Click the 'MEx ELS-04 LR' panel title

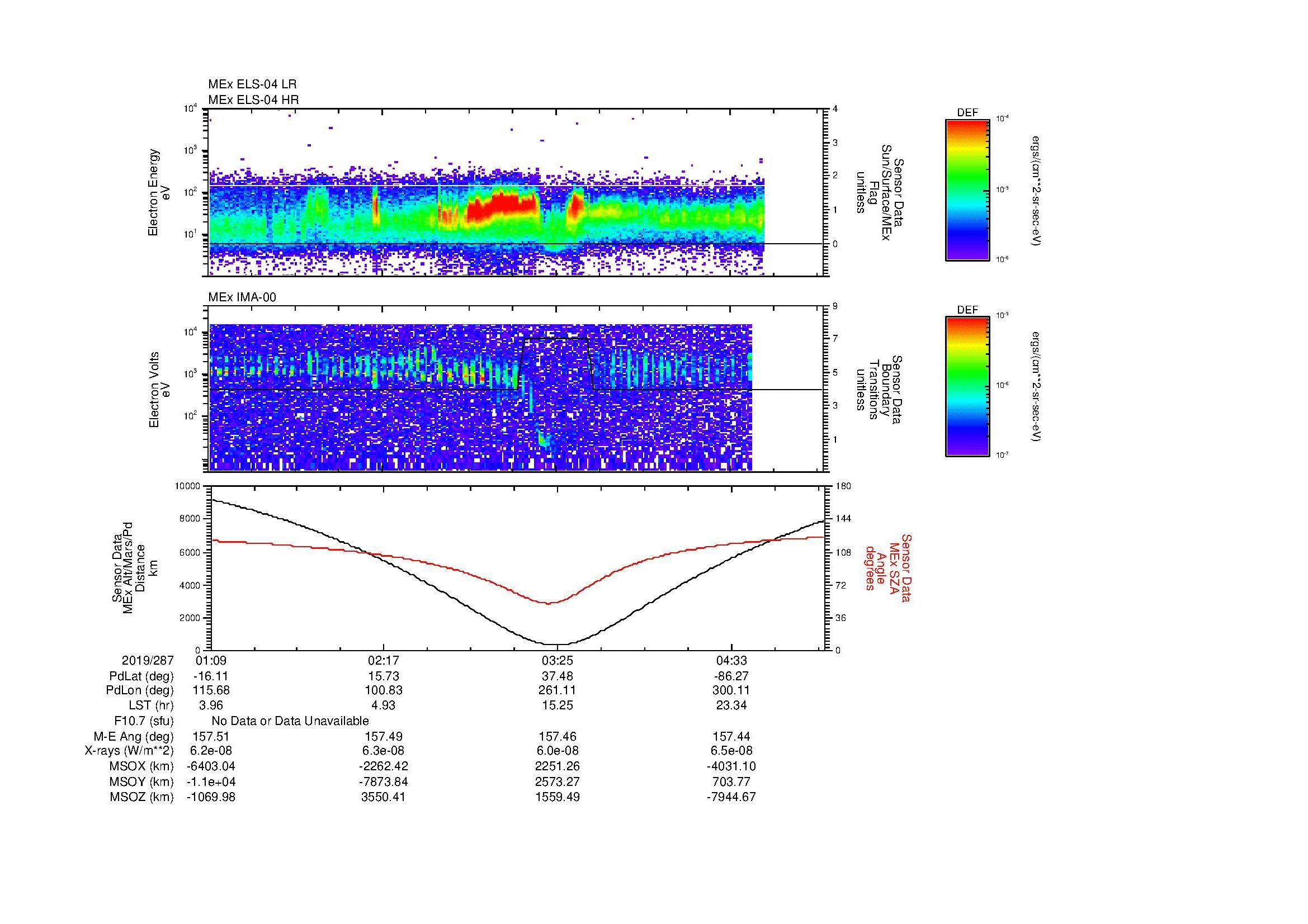point(252,84)
